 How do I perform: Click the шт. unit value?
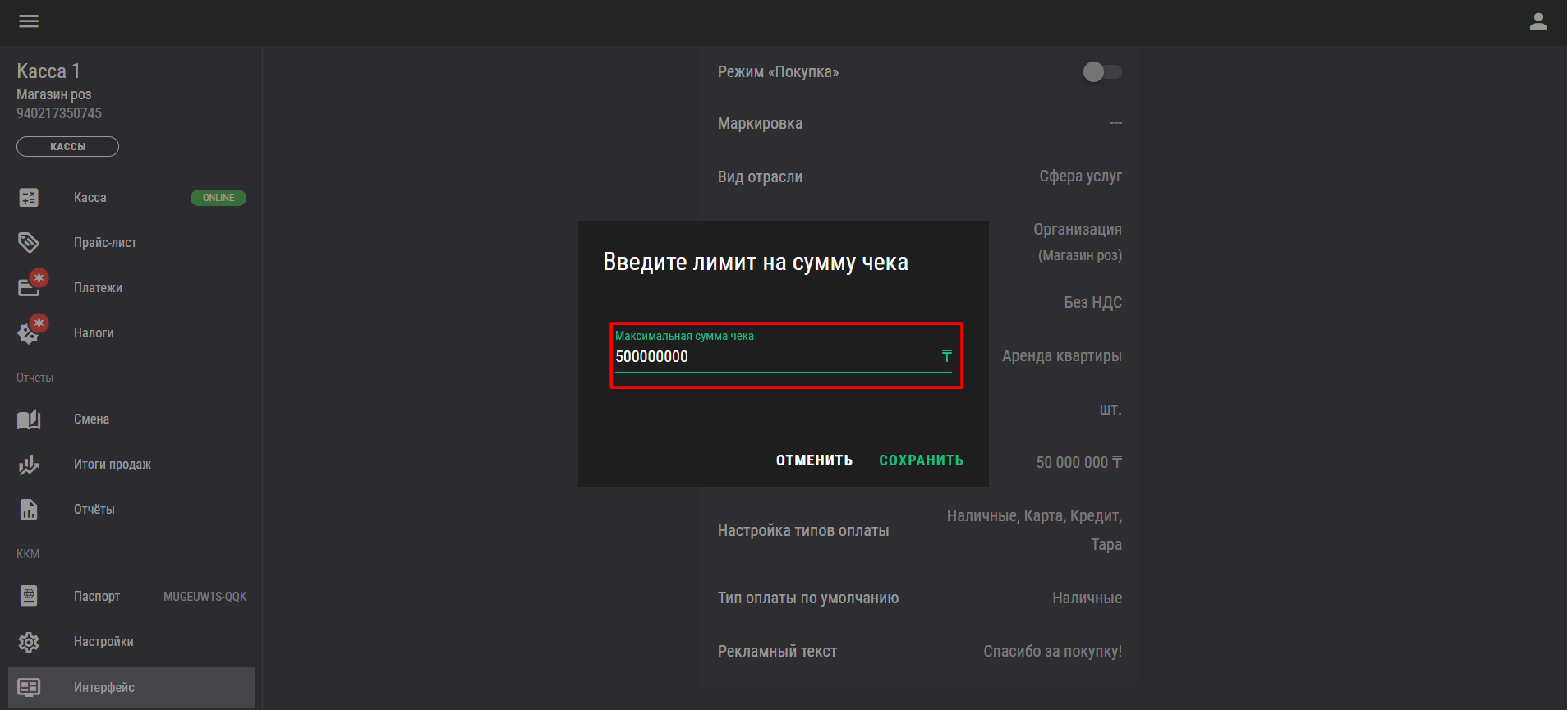[x=1110, y=409]
